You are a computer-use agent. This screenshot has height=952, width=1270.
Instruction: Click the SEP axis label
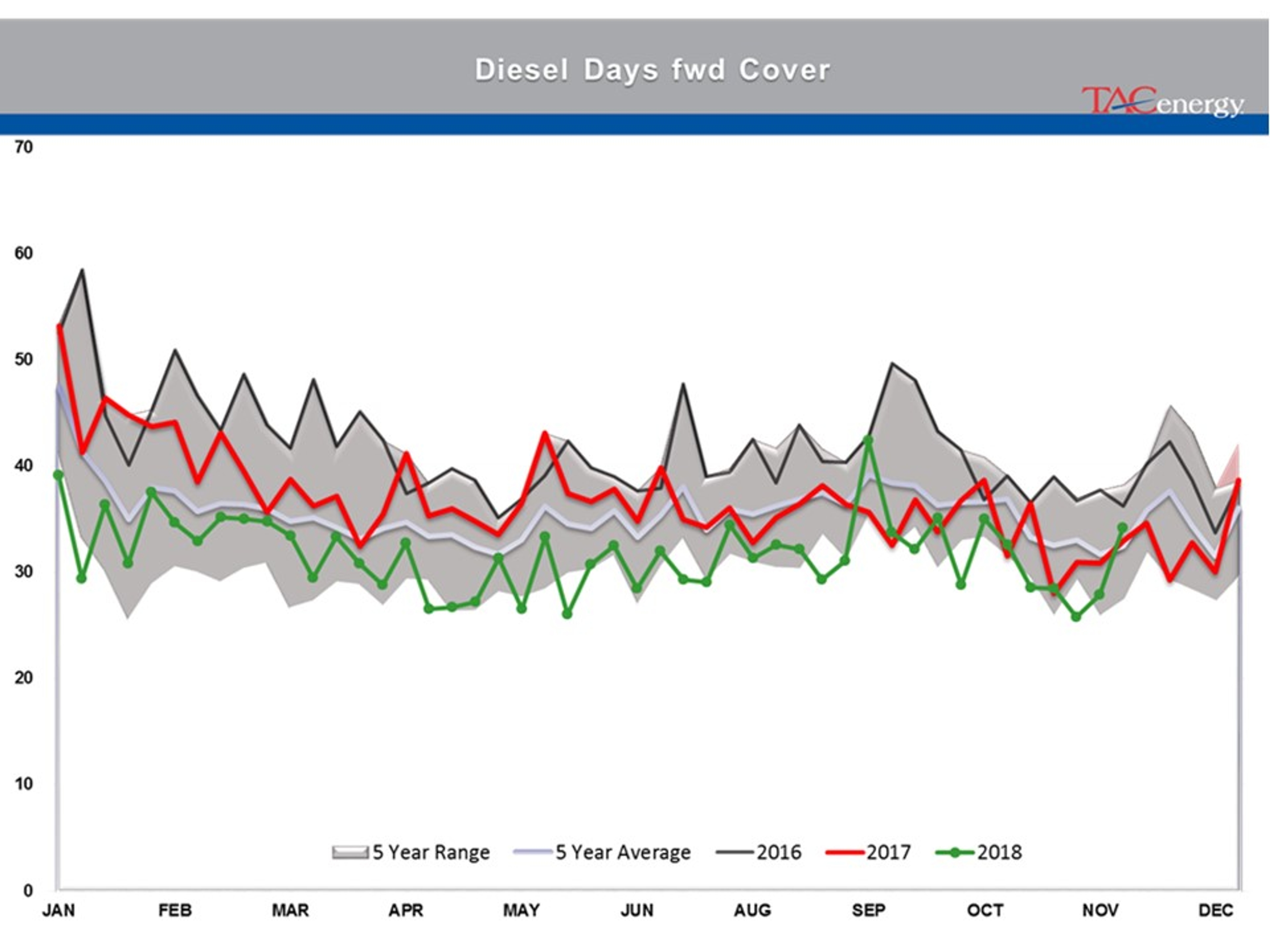(x=869, y=910)
